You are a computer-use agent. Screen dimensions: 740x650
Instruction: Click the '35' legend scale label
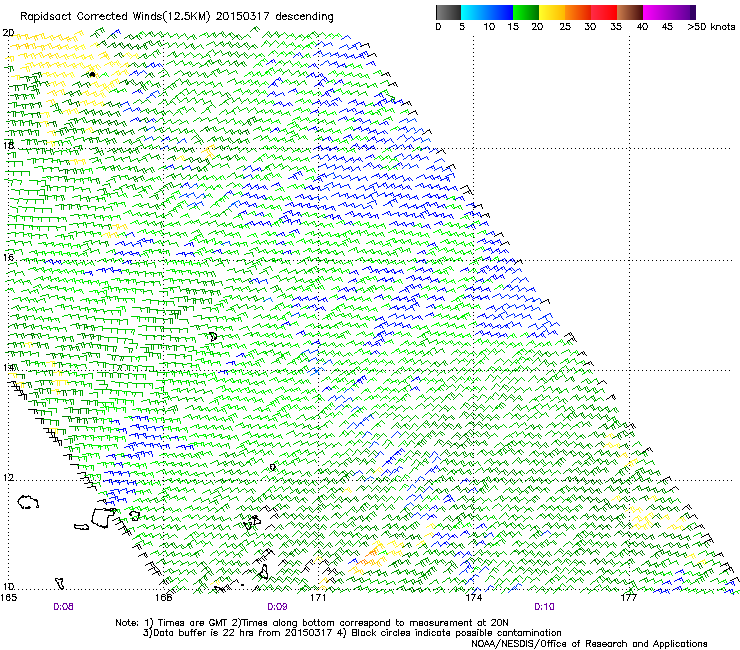[x=616, y=27]
